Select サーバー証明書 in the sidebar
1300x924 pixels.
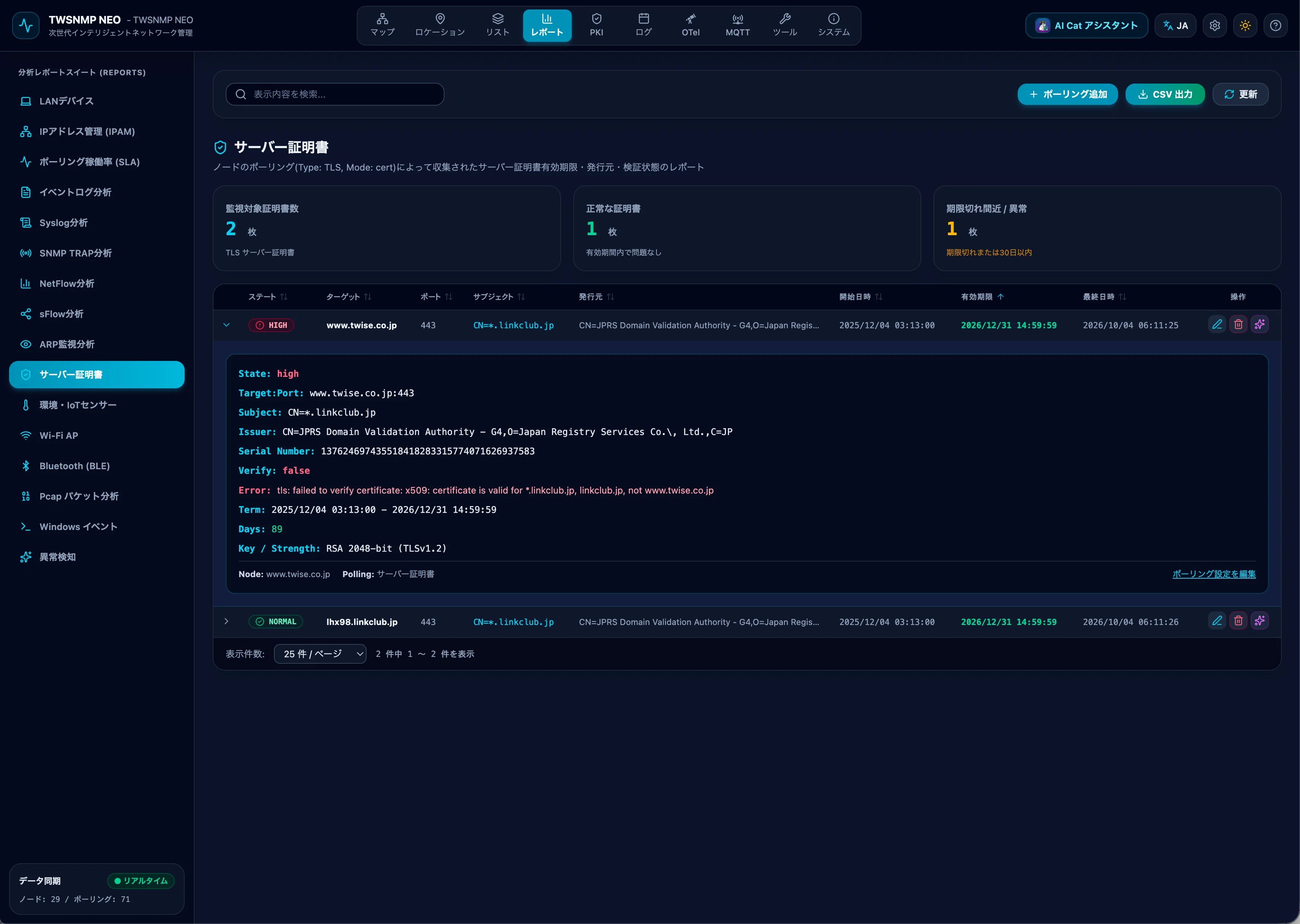point(97,374)
